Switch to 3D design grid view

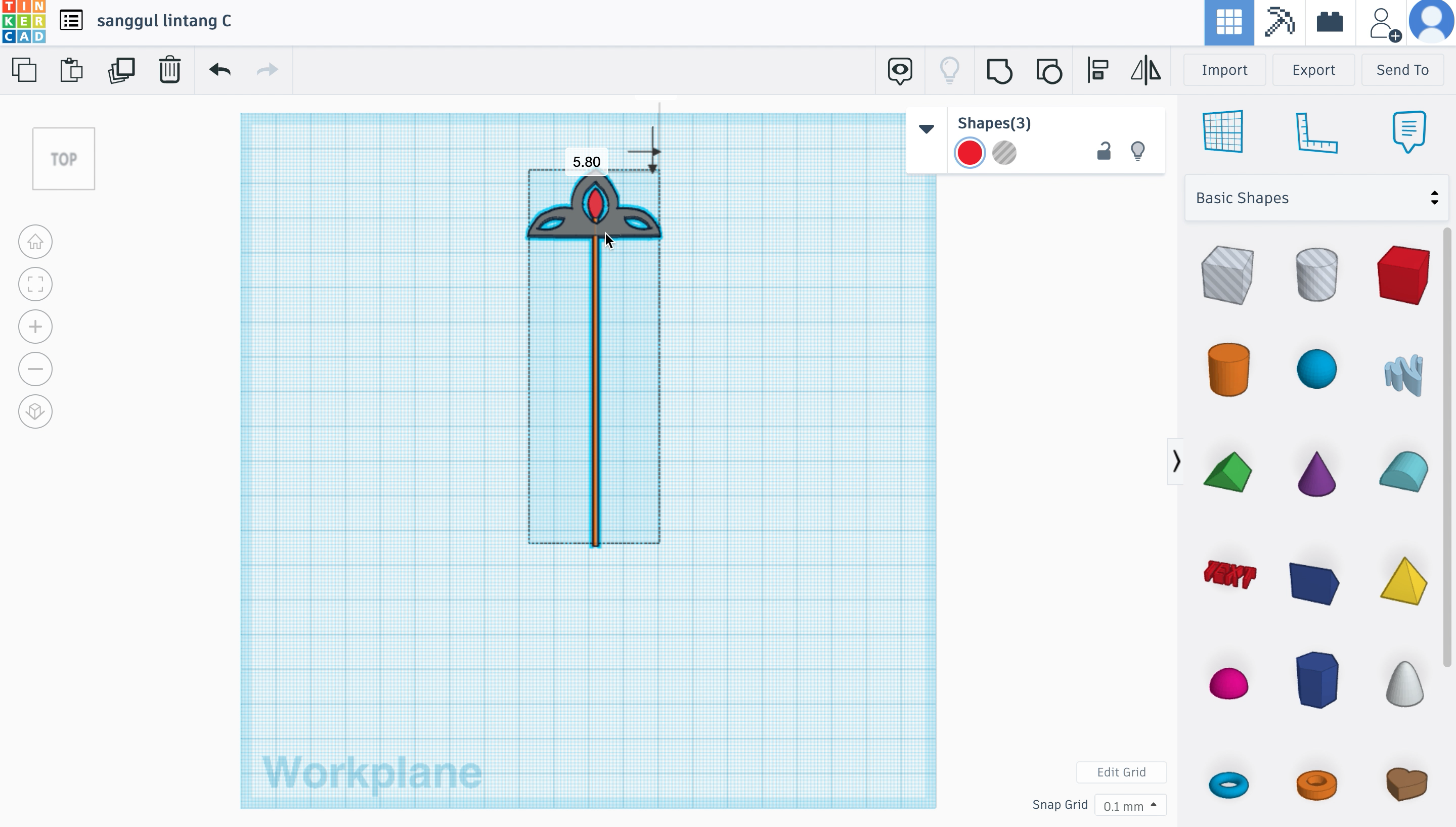pyautogui.click(x=1229, y=22)
